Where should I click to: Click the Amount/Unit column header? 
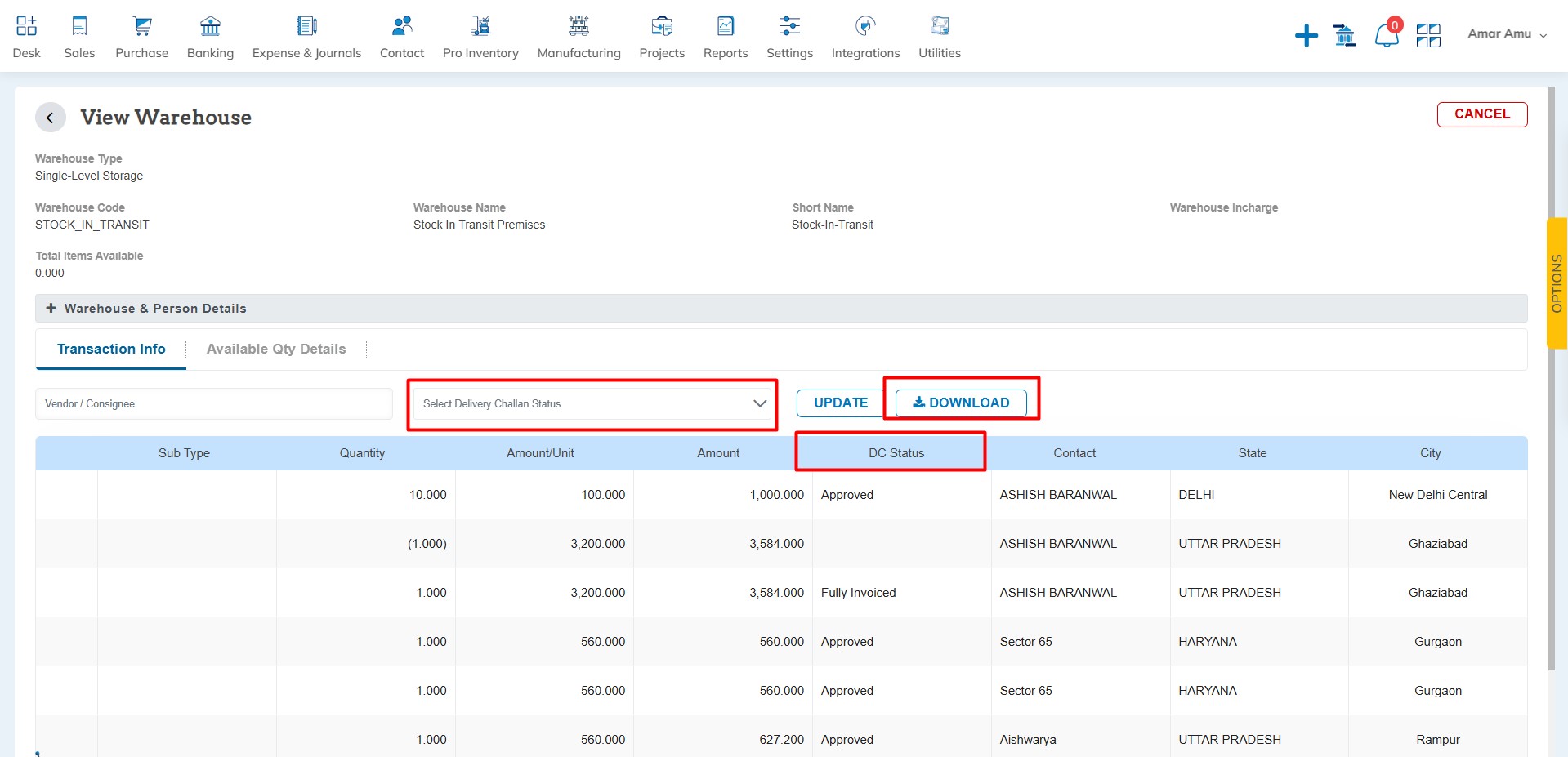coord(540,453)
